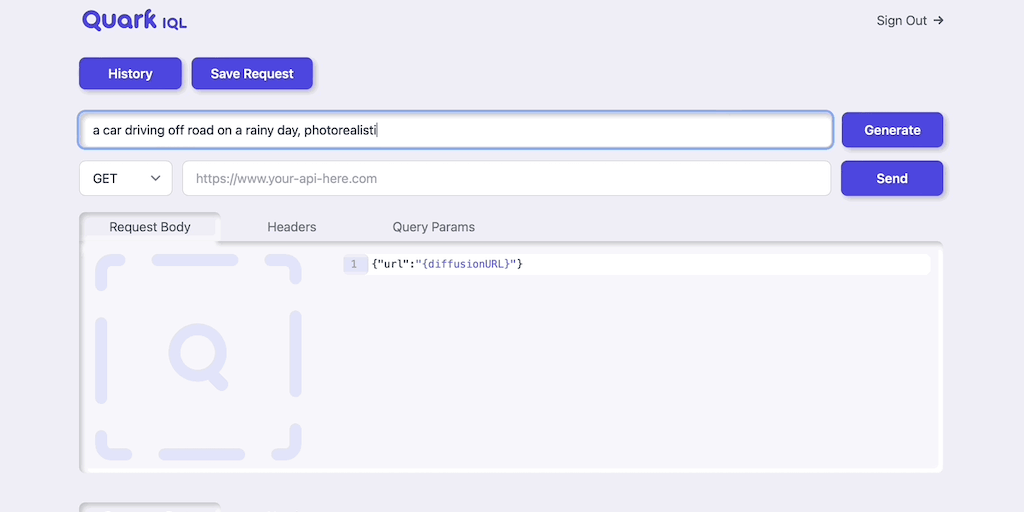
Task: Click the magnifier icon in image placeholder
Action: [x=197, y=355]
